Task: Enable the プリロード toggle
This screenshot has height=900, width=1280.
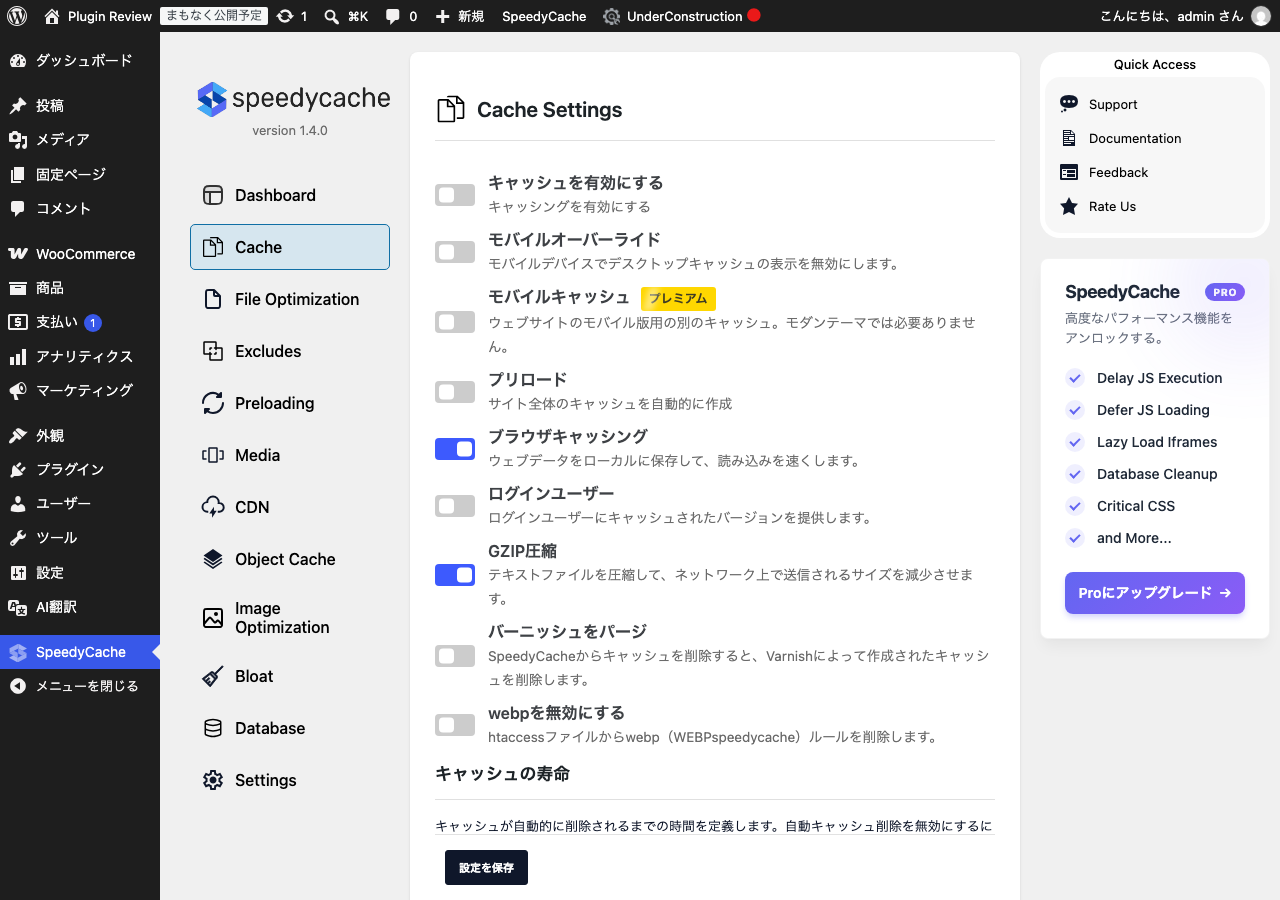Action: pos(455,392)
